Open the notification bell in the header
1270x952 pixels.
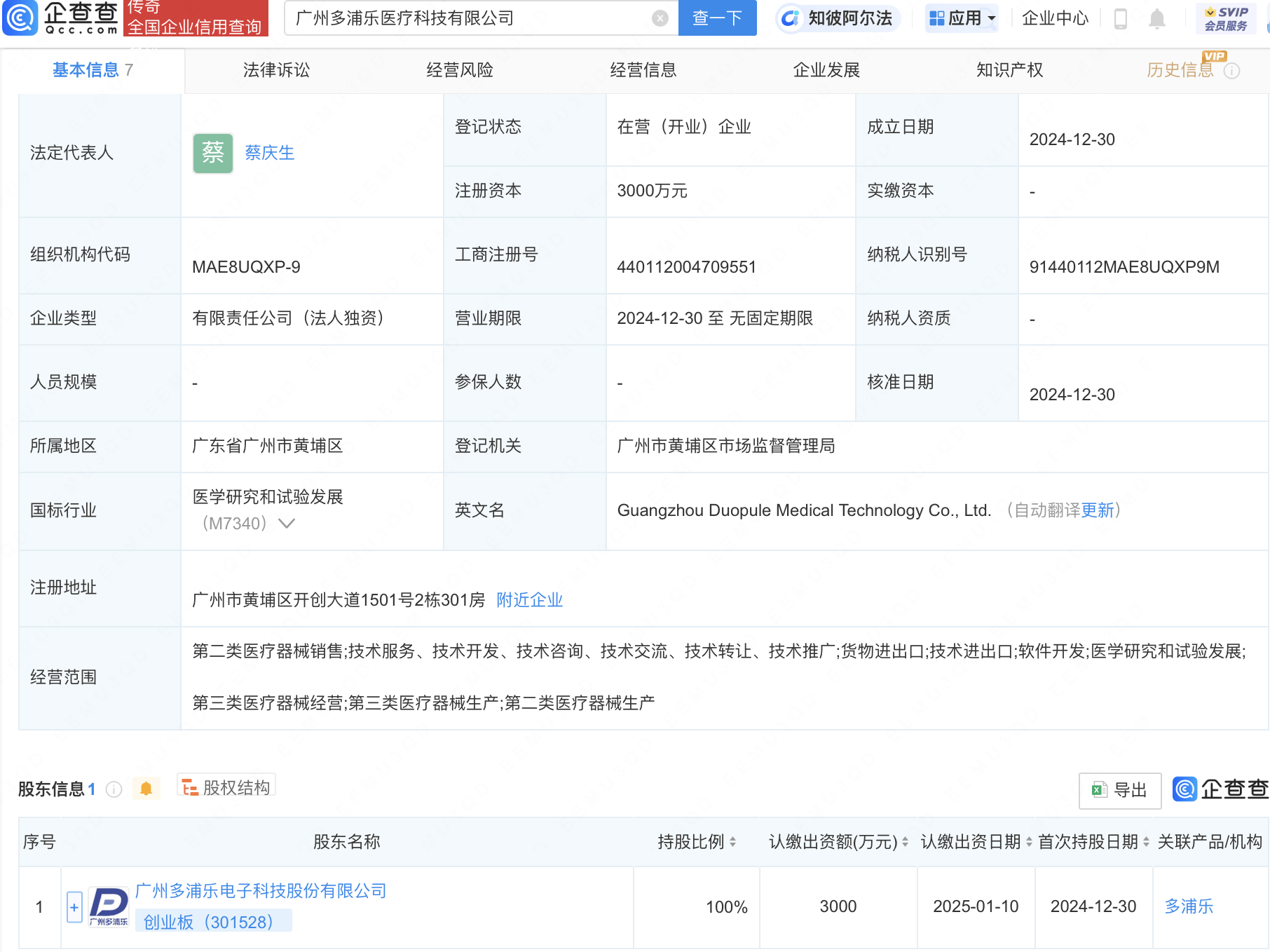pos(1157,19)
